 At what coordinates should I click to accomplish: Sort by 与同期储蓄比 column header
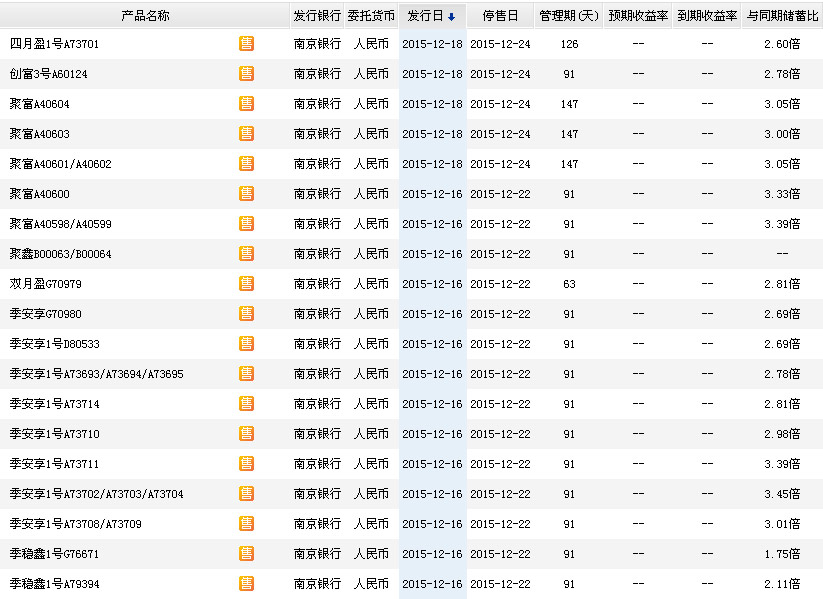(x=782, y=16)
